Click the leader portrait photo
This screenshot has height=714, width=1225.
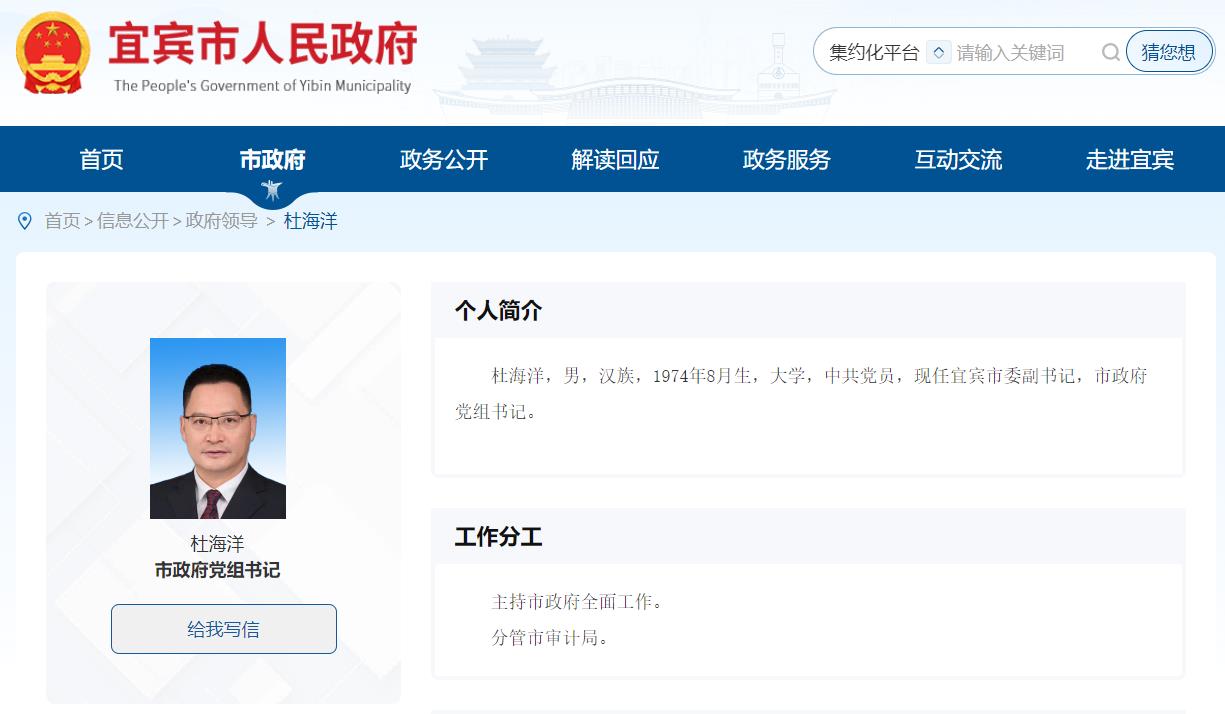pos(218,428)
